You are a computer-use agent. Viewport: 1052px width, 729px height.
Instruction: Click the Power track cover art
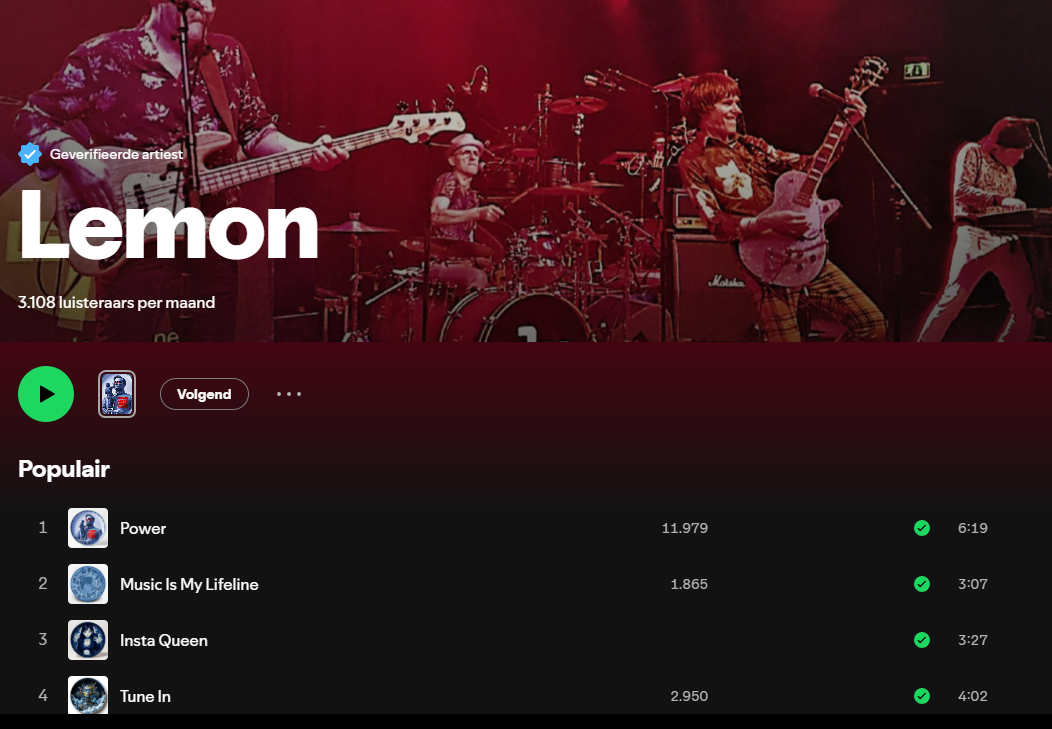coord(88,528)
